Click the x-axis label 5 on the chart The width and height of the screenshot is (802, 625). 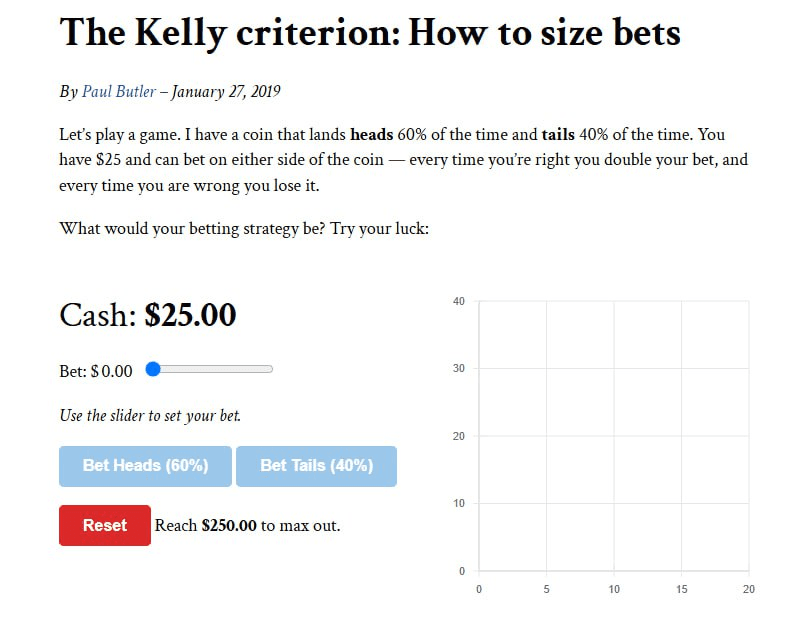(546, 589)
